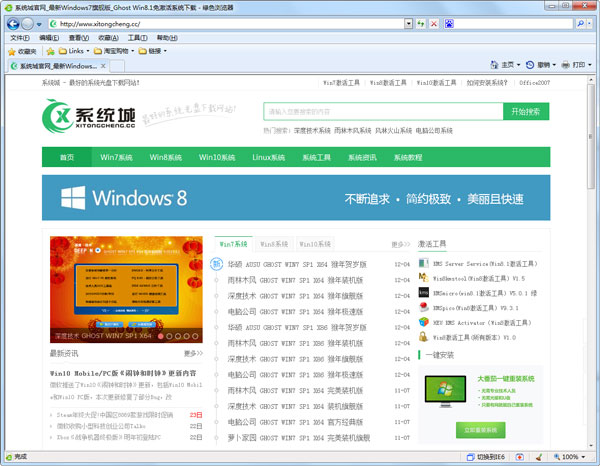Select Linux系统 in the green nav bar

[x=269, y=157]
